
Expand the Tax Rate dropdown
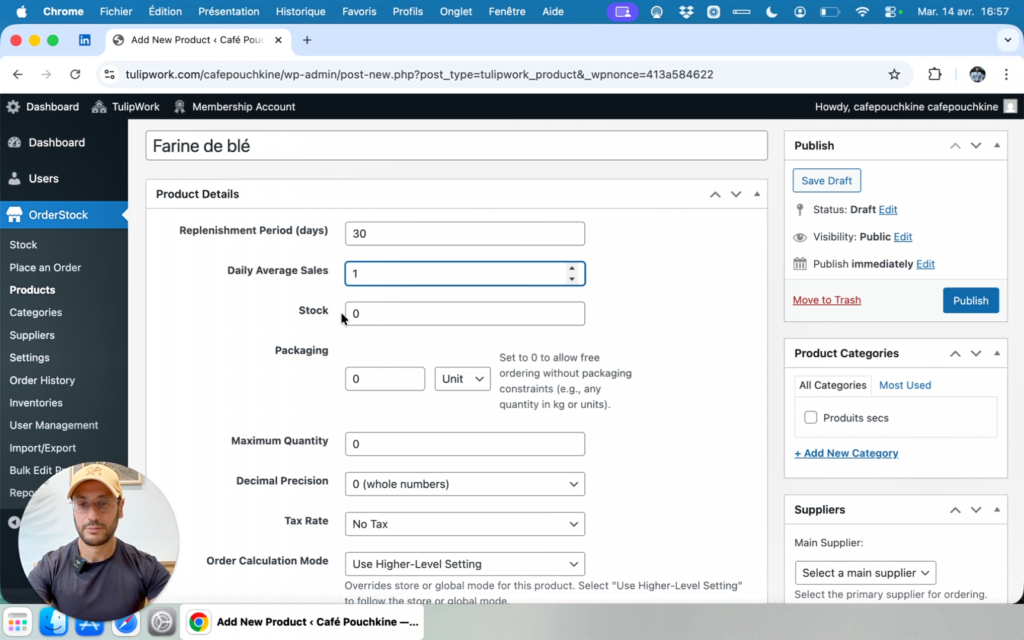464,524
